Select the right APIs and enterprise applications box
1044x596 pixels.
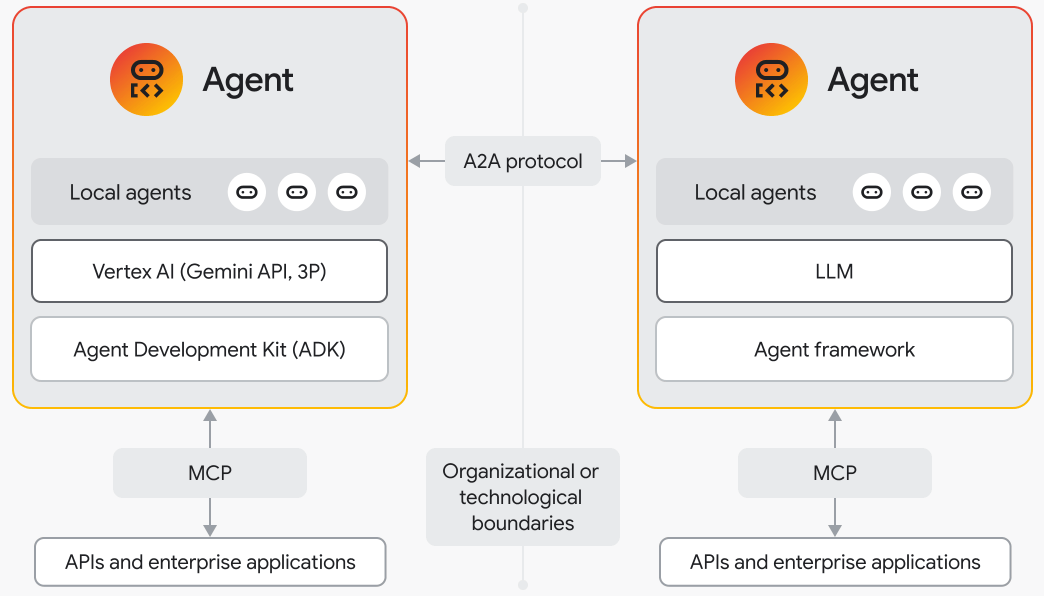coord(835,562)
